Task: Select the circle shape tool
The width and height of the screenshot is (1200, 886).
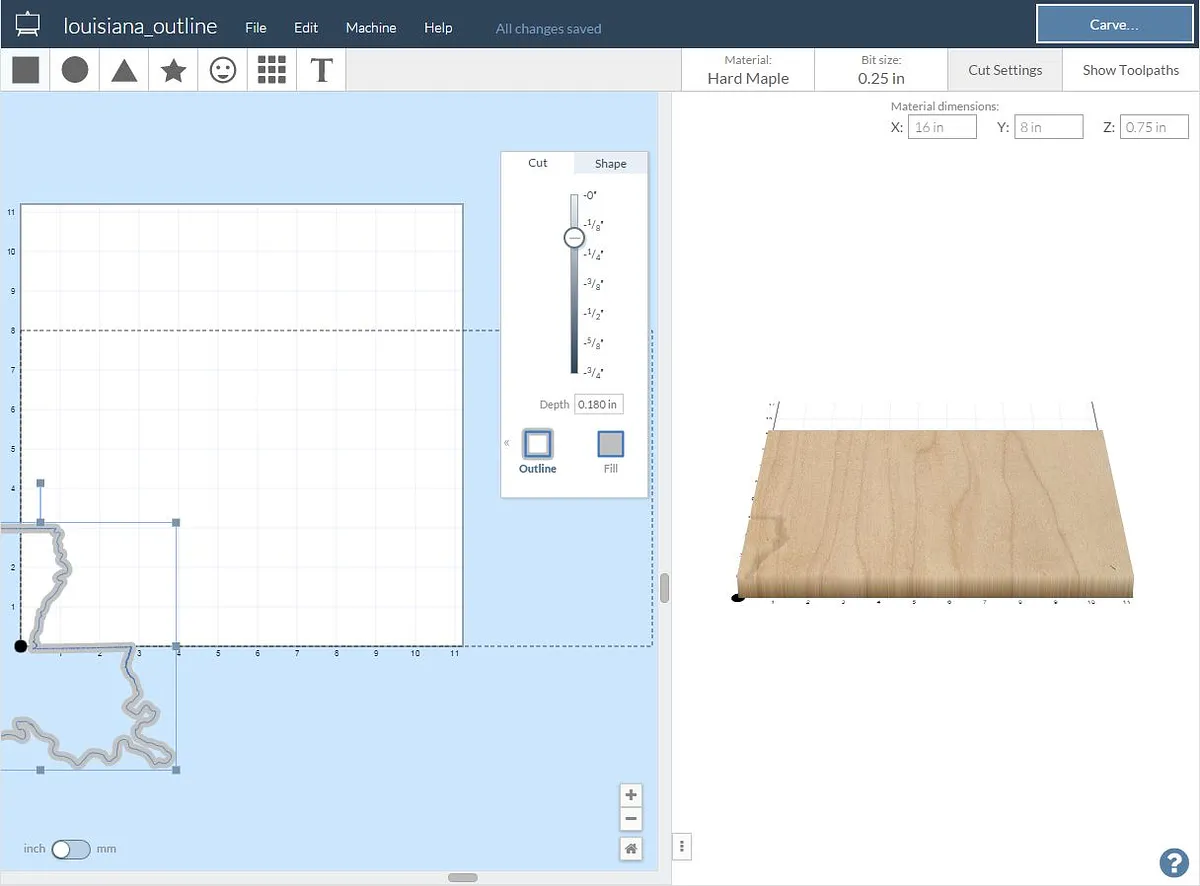Action: pos(75,70)
